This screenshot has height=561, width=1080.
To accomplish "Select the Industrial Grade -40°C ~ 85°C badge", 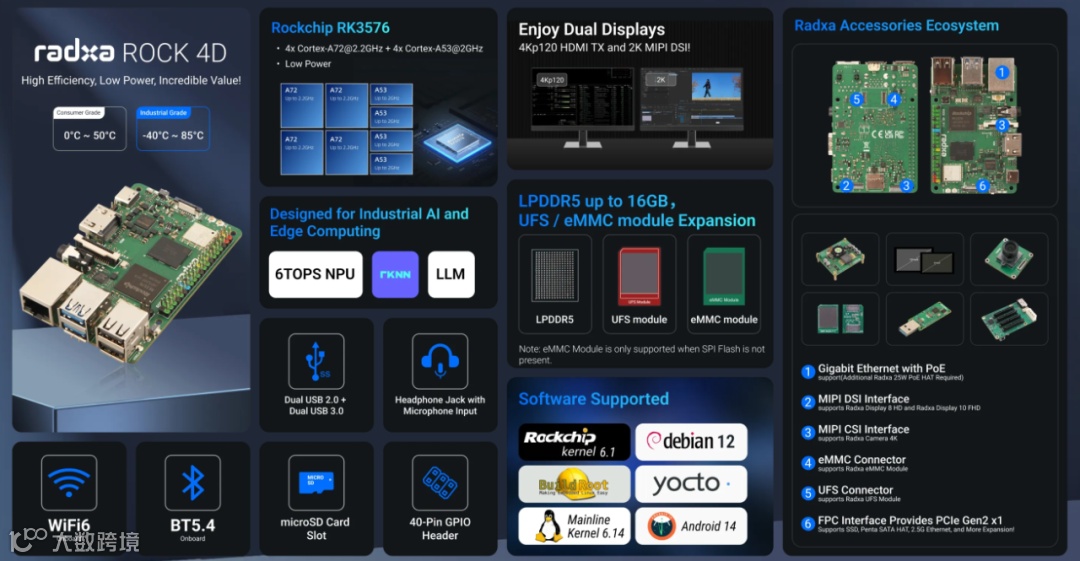I will coord(173,128).
